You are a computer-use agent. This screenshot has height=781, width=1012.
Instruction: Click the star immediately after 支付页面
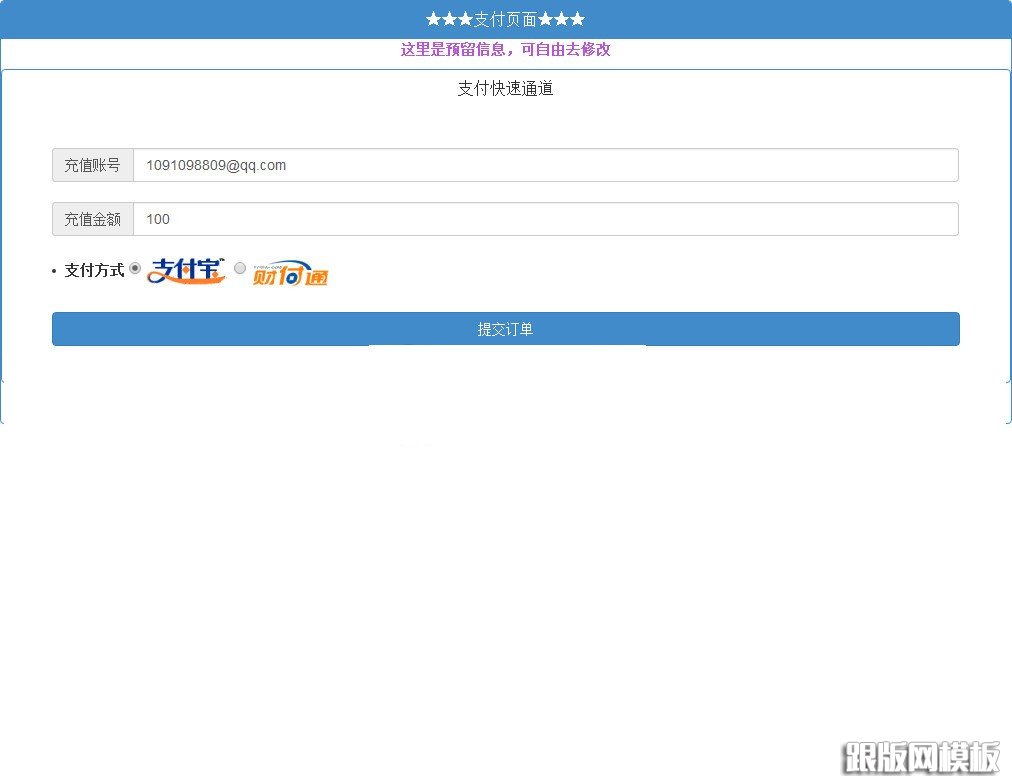click(545, 20)
